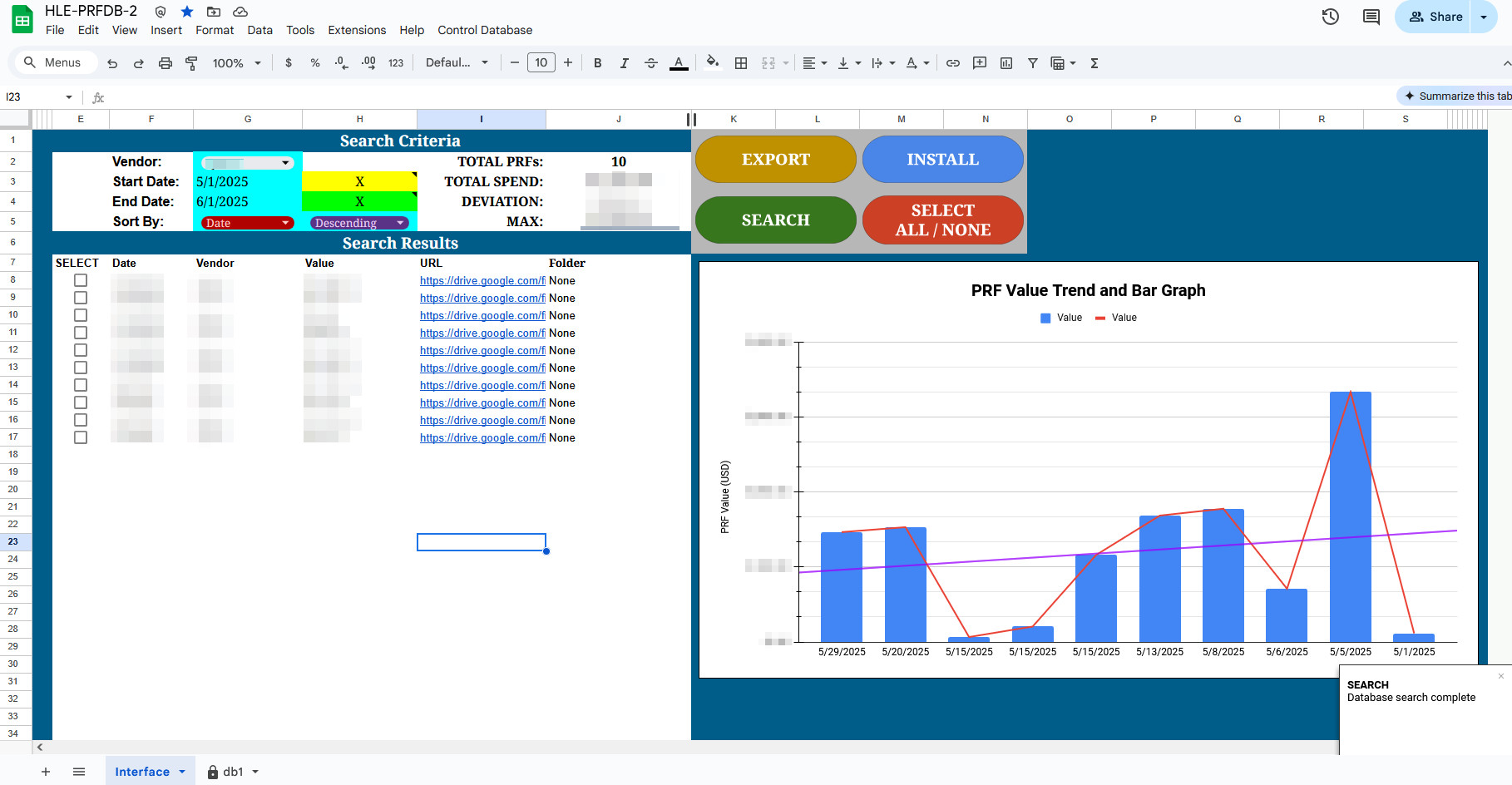Format as currency with dollar icon
1512x785 pixels.
click(289, 63)
